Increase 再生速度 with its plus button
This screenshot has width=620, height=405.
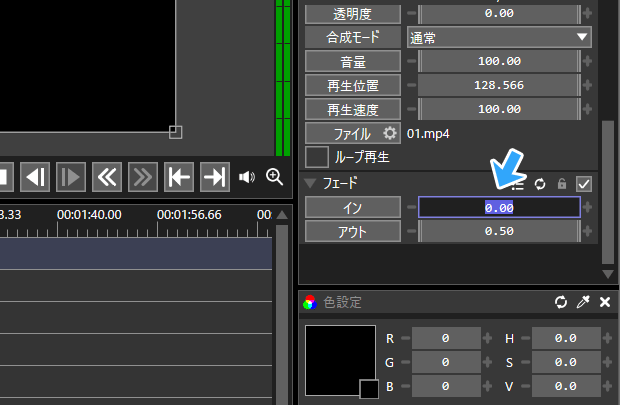(x=588, y=109)
